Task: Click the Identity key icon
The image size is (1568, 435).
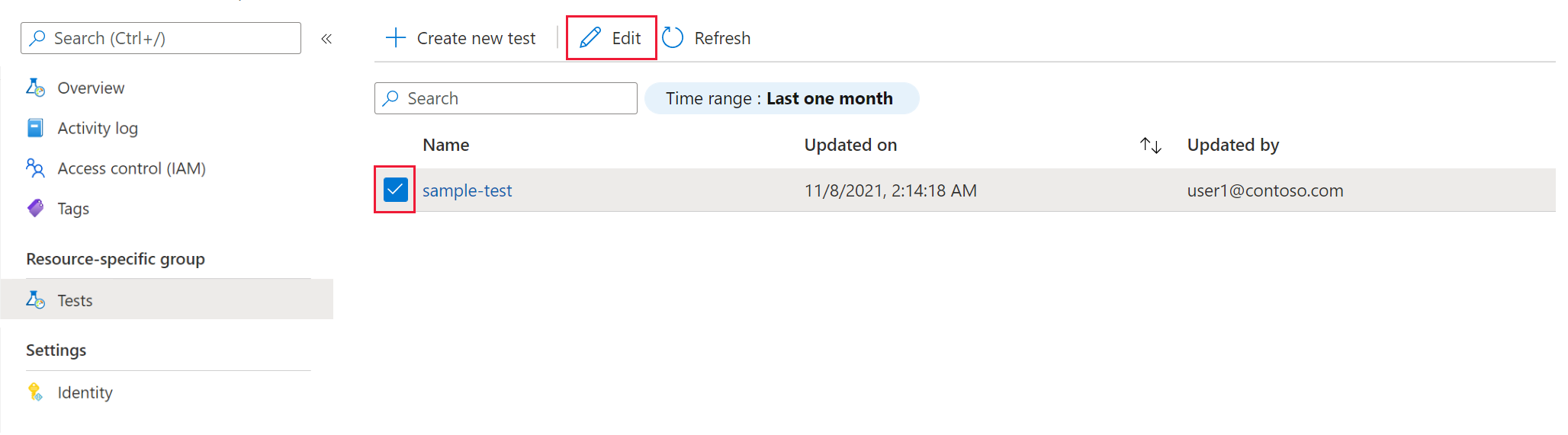Action: 35,392
